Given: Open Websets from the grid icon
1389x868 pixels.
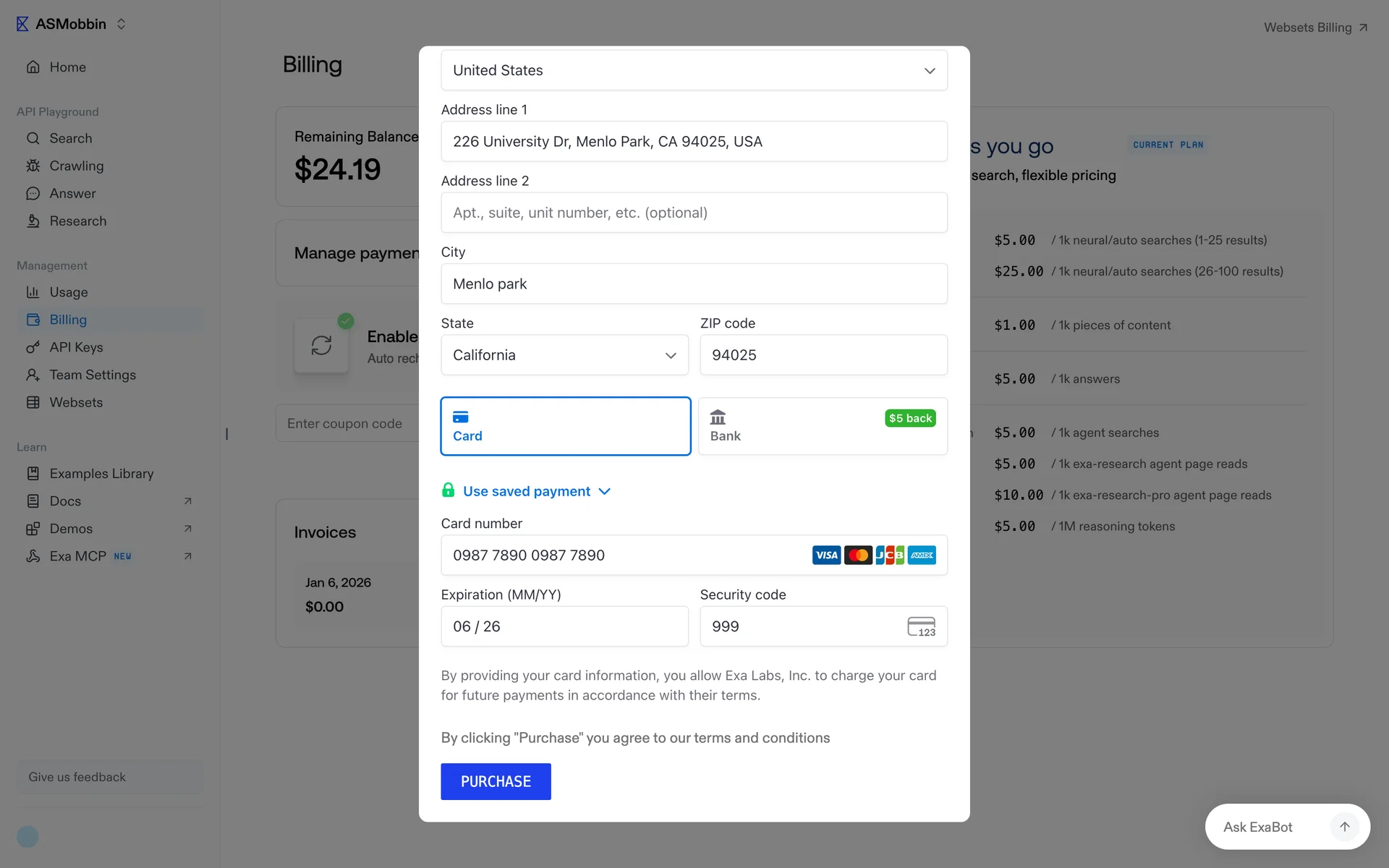Looking at the screenshot, I should [x=33, y=402].
